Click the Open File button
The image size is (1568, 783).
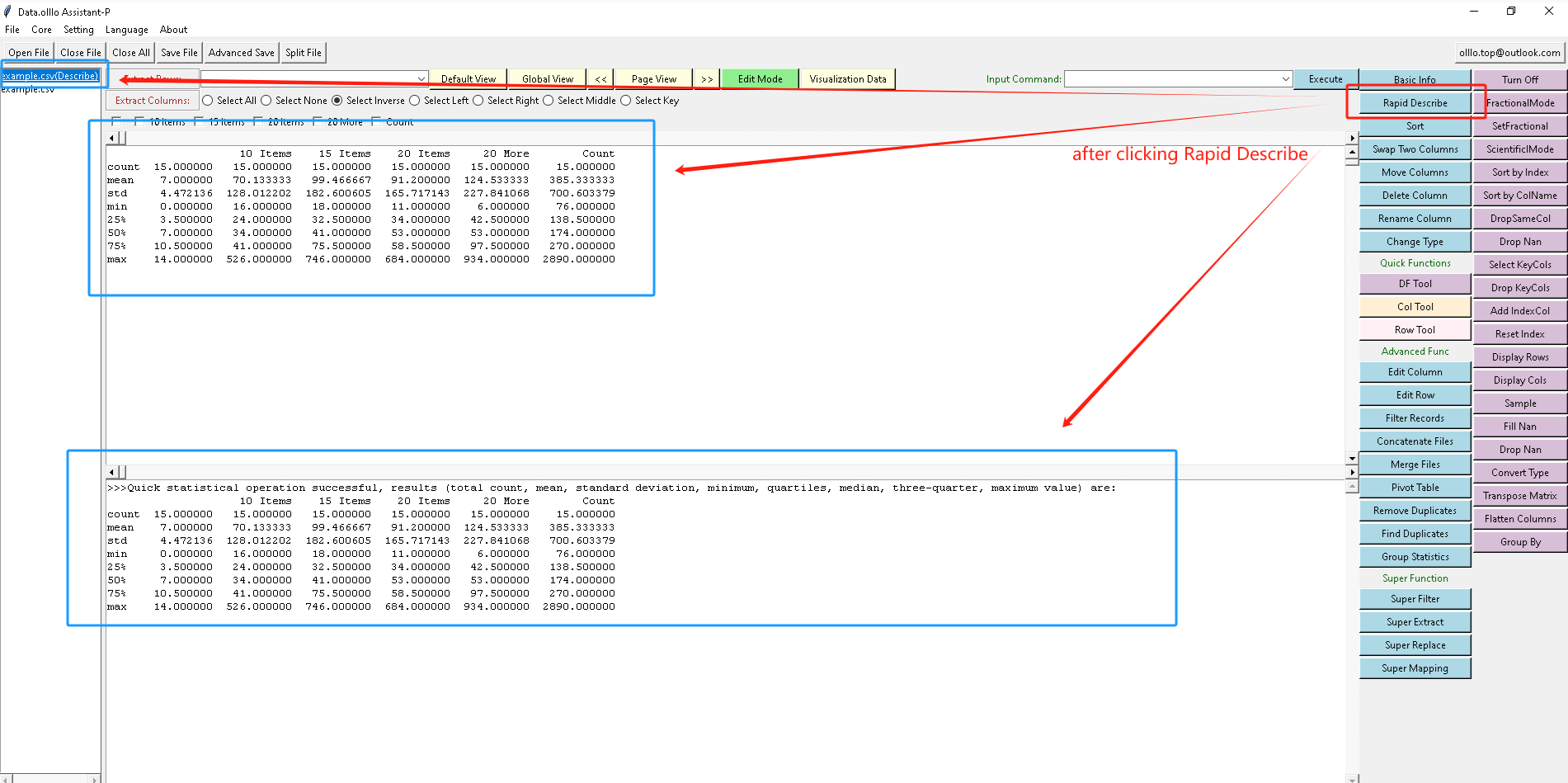[29, 53]
